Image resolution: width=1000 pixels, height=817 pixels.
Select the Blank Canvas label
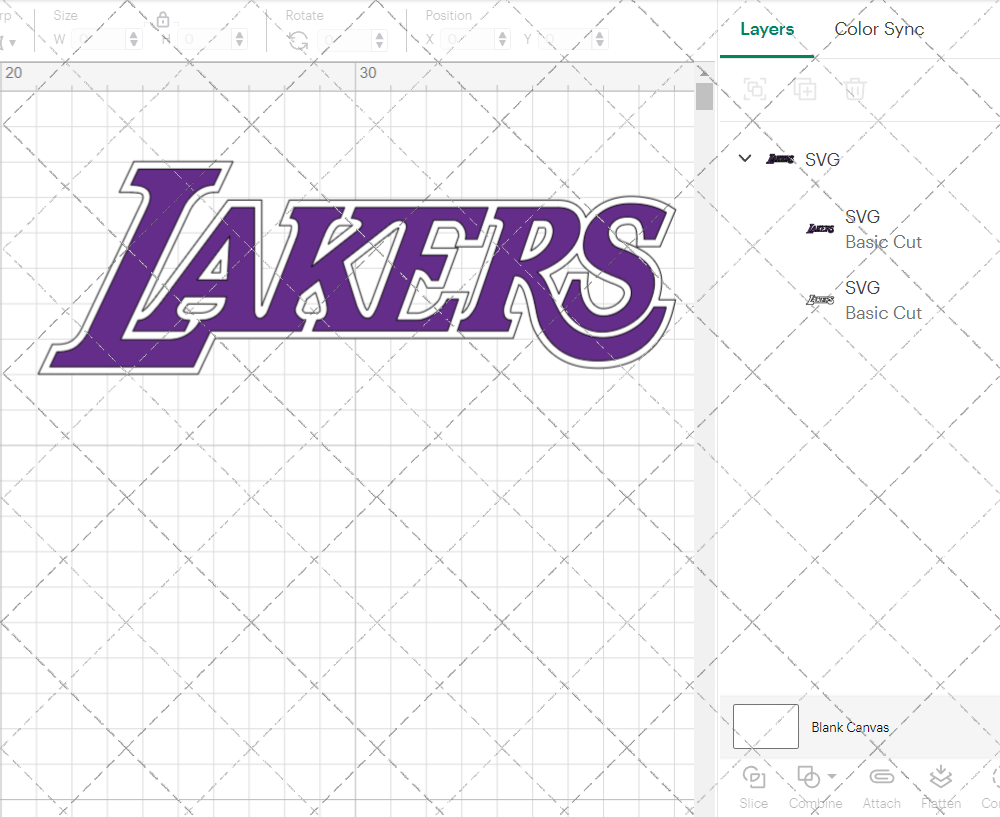point(850,727)
